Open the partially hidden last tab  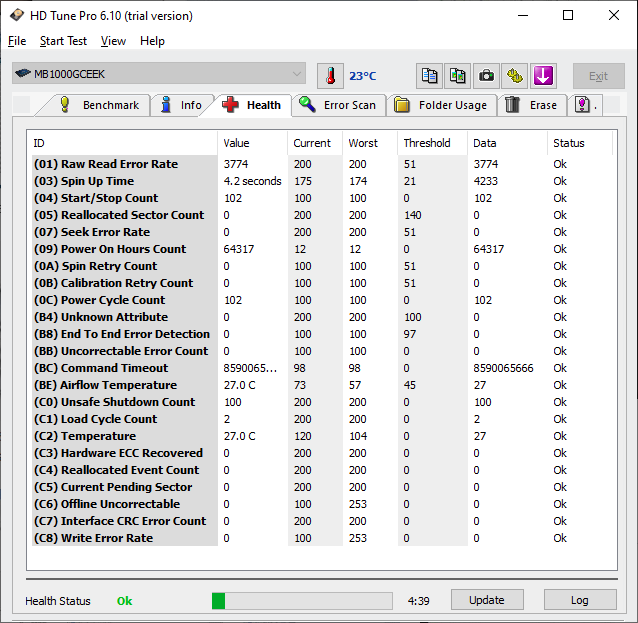[x=586, y=105]
